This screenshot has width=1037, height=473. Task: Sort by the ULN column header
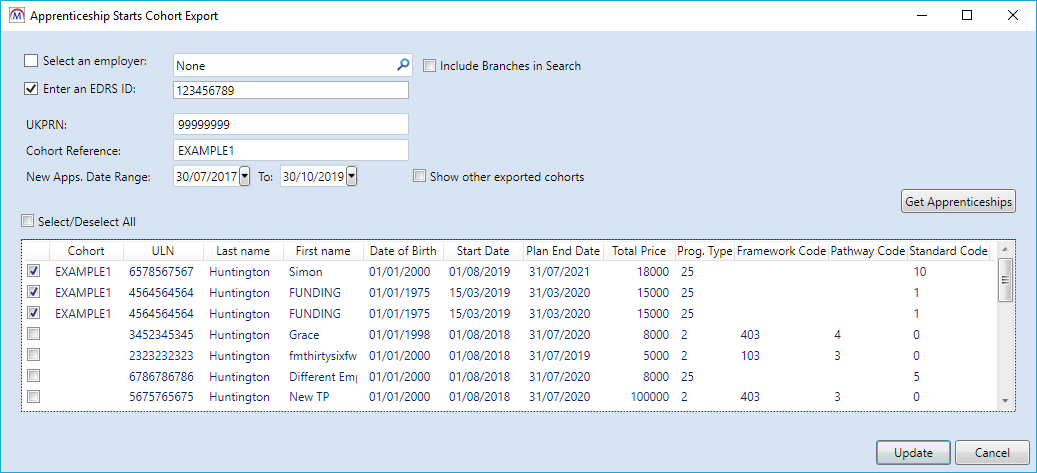pyautogui.click(x=163, y=251)
